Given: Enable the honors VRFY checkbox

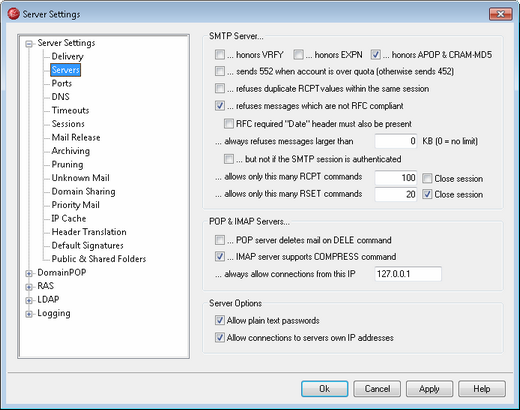Looking at the screenshot, I should coord(220,54).
